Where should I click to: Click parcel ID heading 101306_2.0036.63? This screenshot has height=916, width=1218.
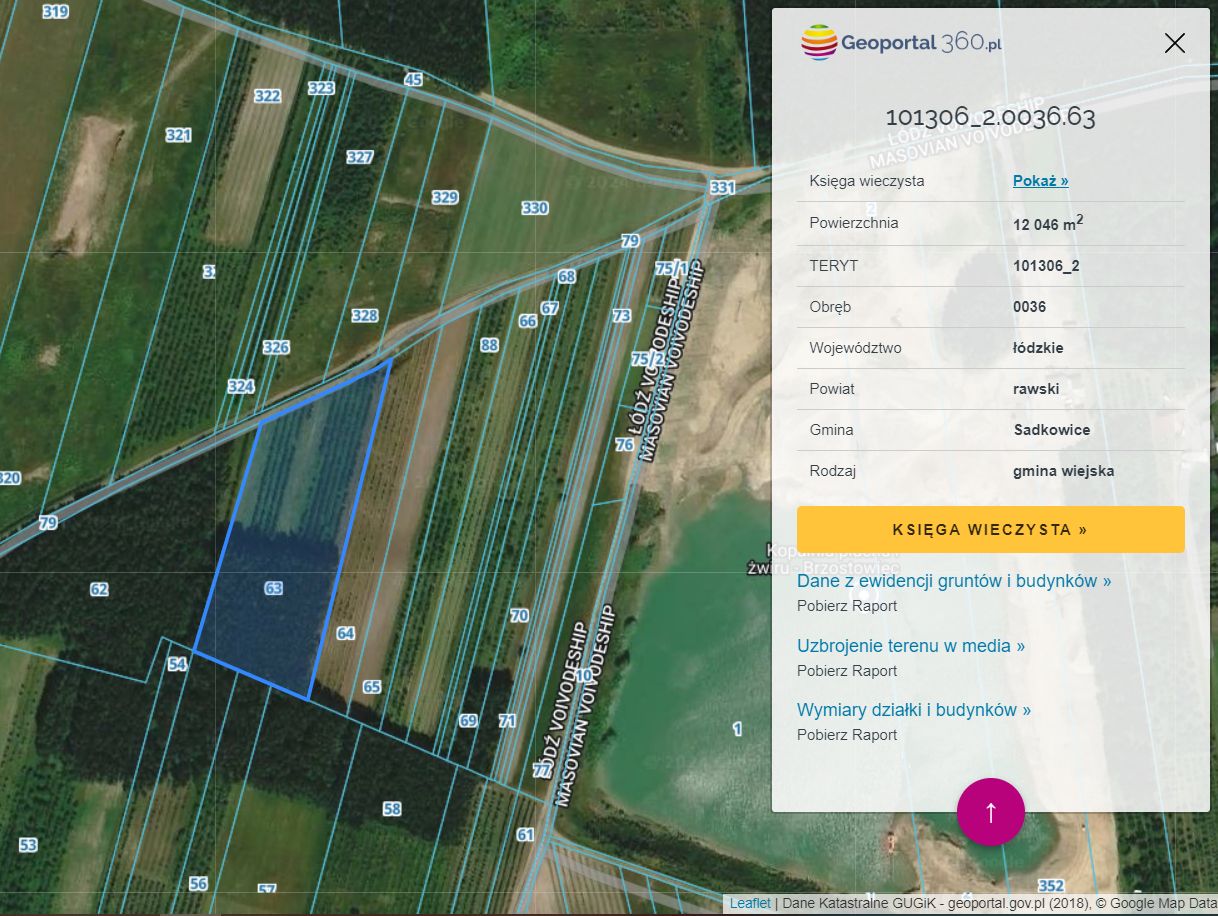point(991,117)
